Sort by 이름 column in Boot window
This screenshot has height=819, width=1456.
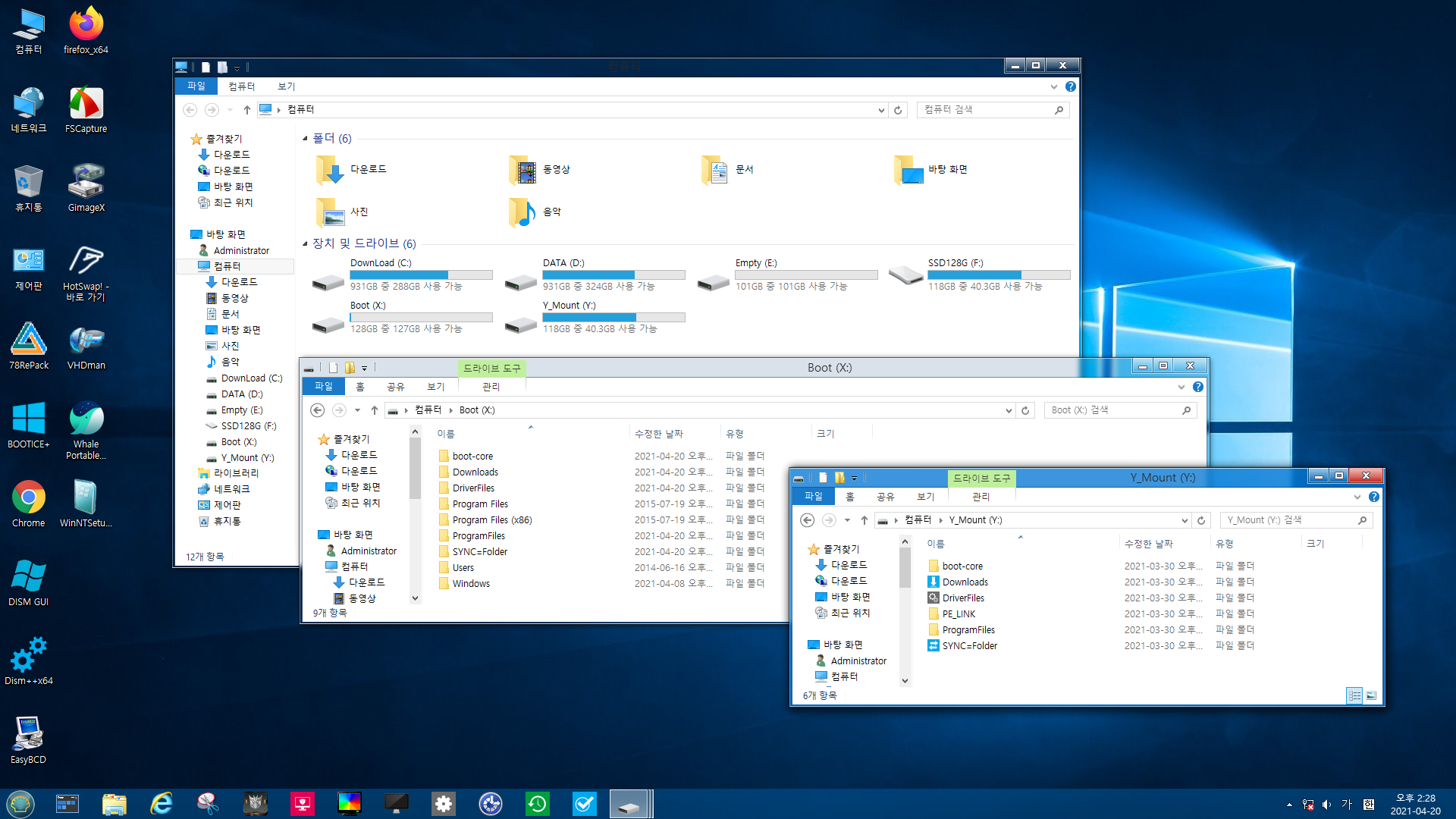(x=531, y=434)
